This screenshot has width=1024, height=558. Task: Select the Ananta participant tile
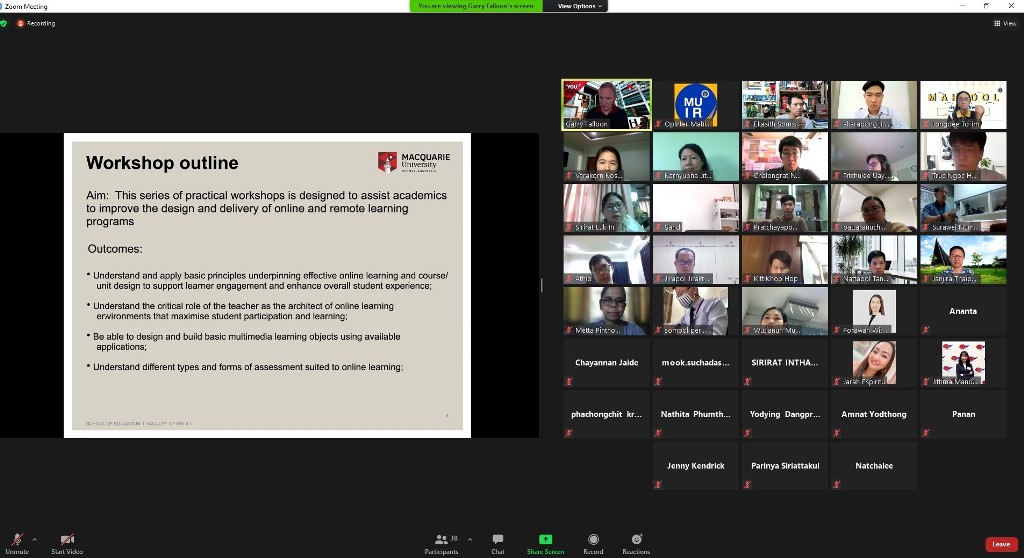963,311
